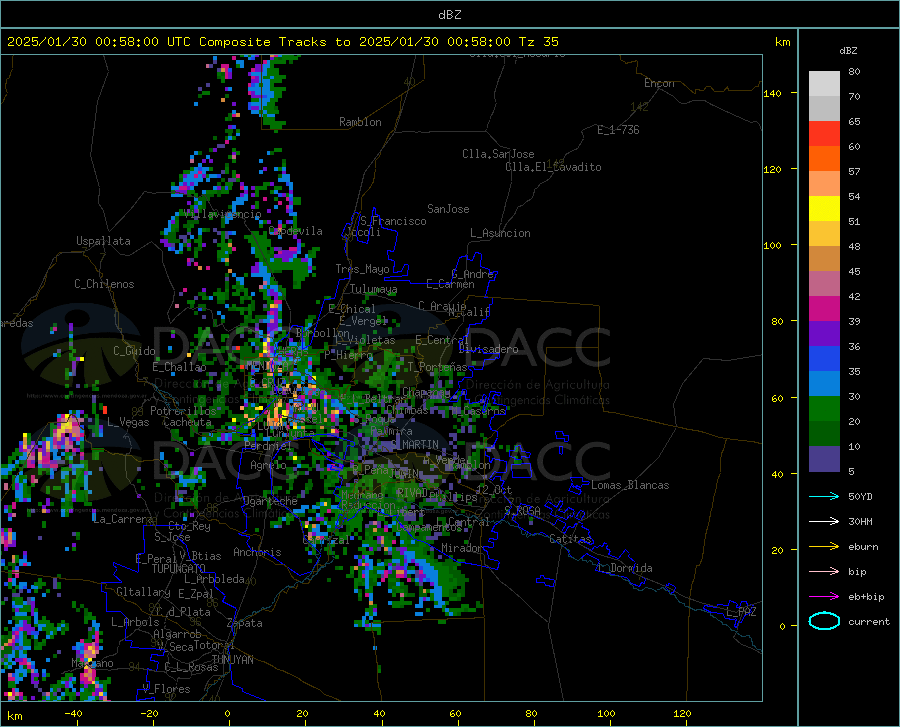Click the TUNUYAN map label
The image size is (900, 727).
point(232,659)
